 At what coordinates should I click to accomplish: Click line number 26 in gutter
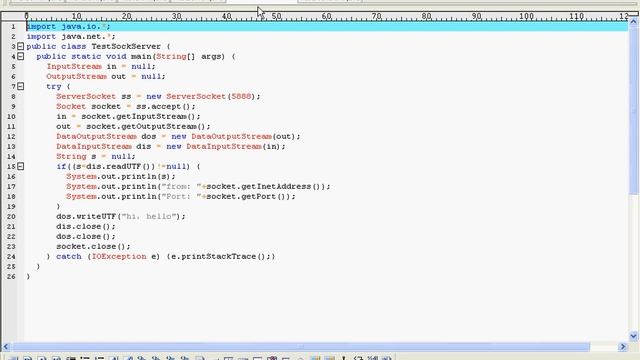click(x=11, y=276)
